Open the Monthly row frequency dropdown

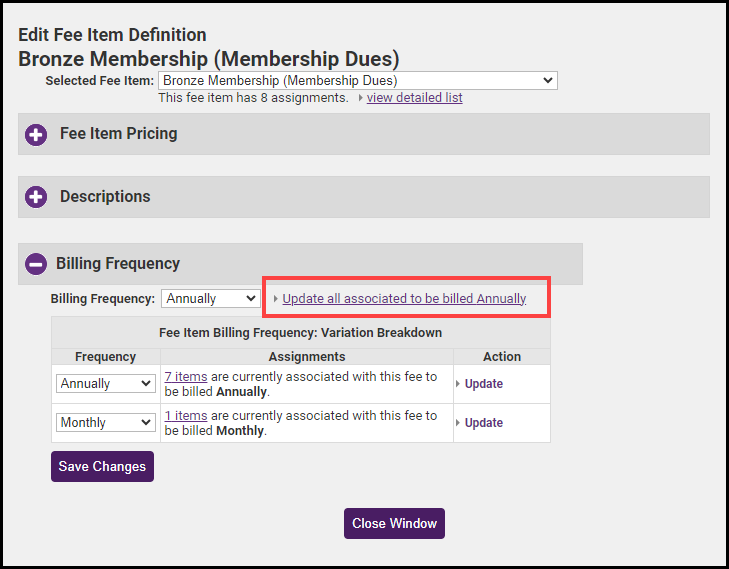pos(105,422)
